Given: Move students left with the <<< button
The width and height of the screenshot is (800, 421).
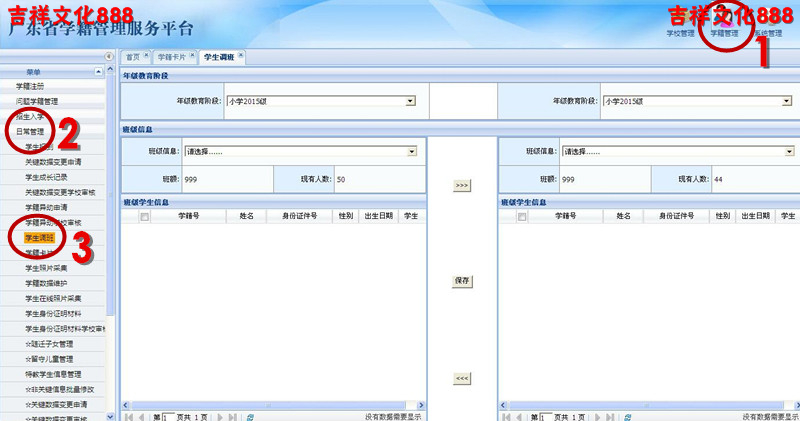Looking at the screenshot, I should [462, 378].
